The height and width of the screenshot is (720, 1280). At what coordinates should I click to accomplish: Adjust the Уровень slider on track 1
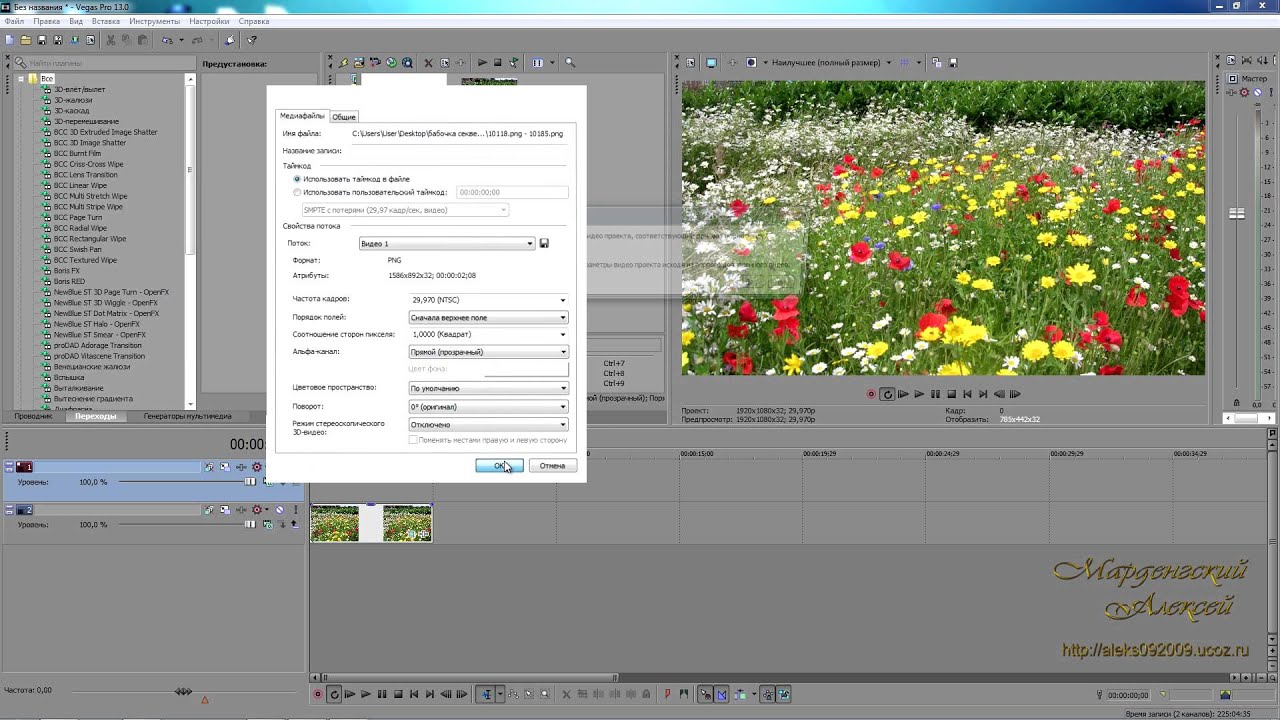point(250,482)
